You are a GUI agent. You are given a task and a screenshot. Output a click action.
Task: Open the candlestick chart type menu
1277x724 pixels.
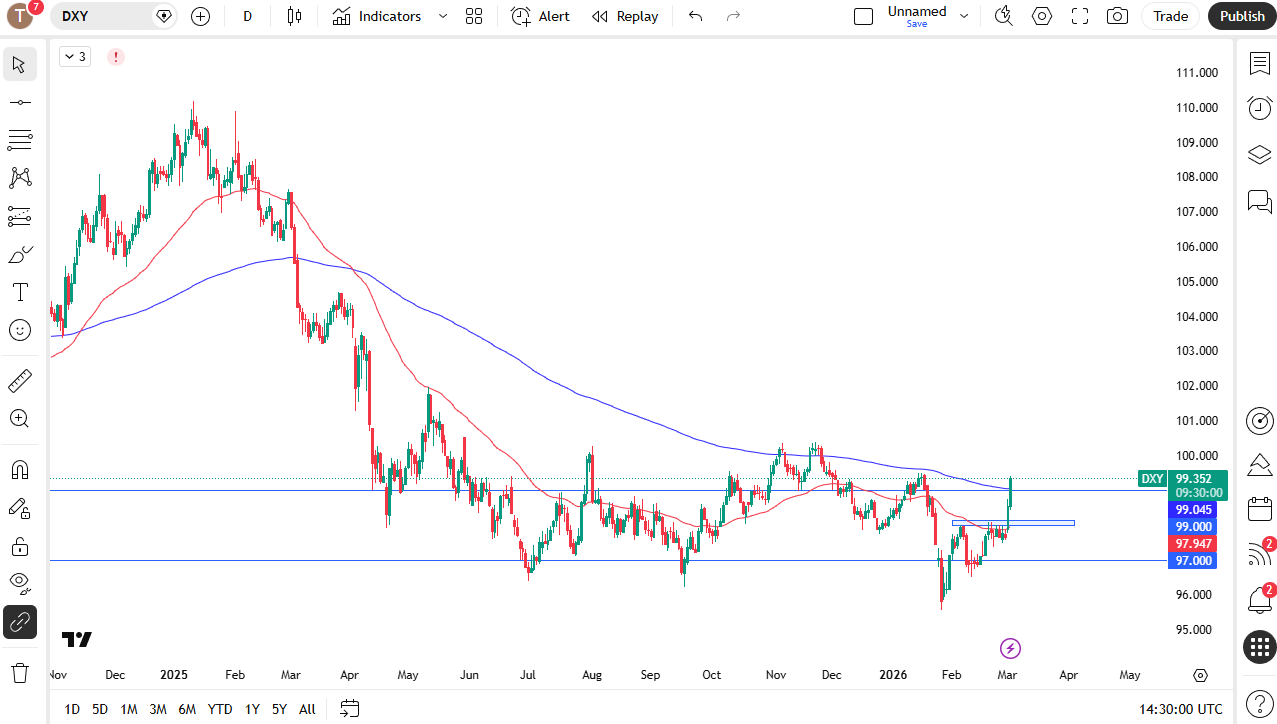(293, 16)
